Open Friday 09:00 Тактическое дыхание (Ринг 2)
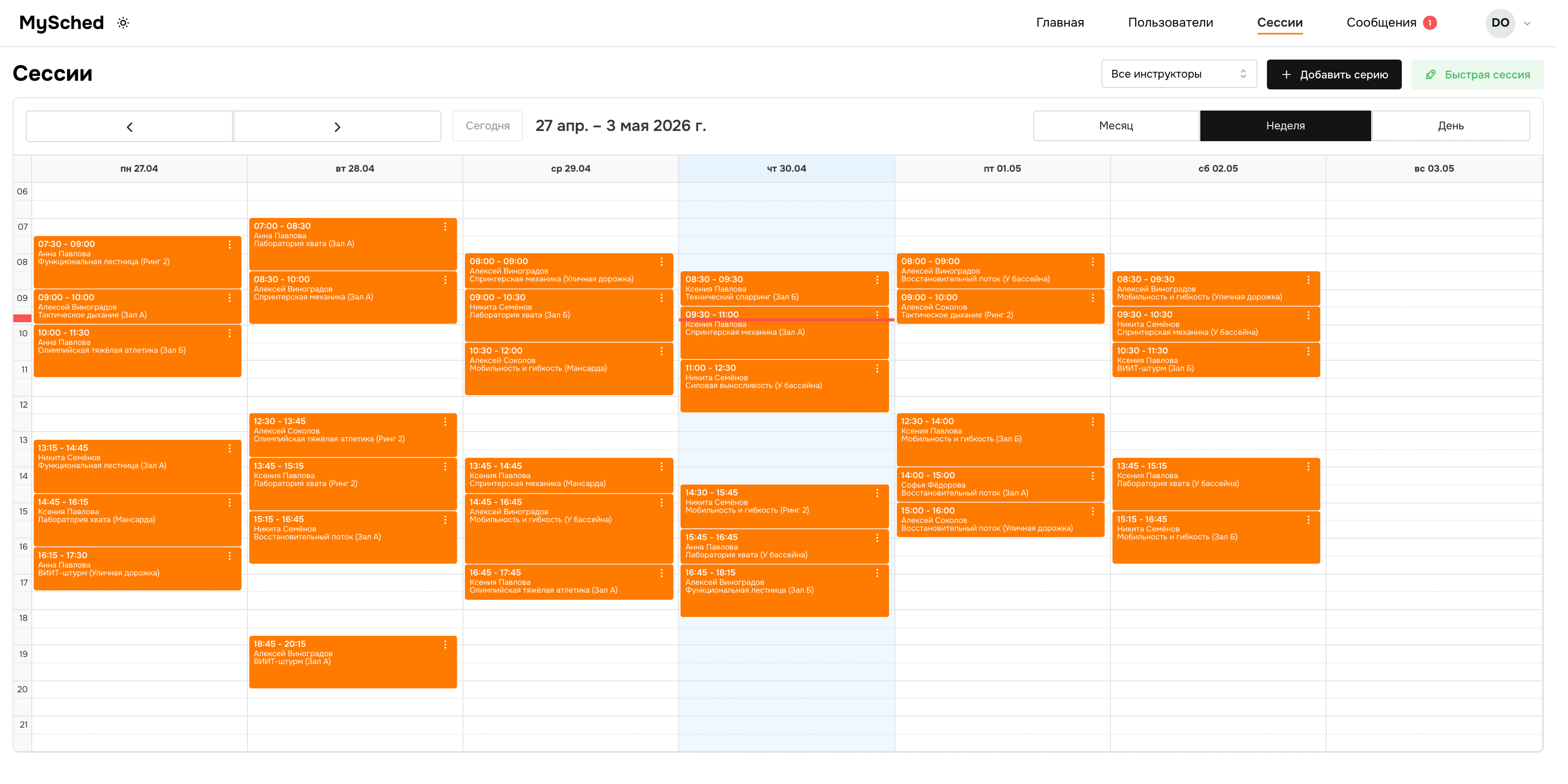The width and height of the screenshot is (1568, 784). (1000, 306)
